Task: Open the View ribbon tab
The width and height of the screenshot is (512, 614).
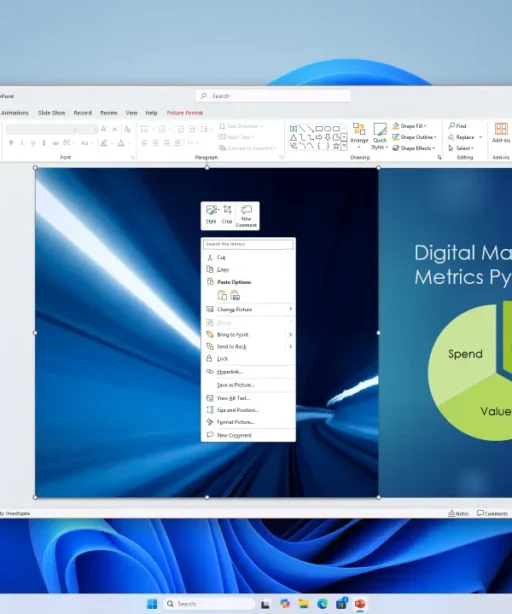Action: tap(132, 113)
